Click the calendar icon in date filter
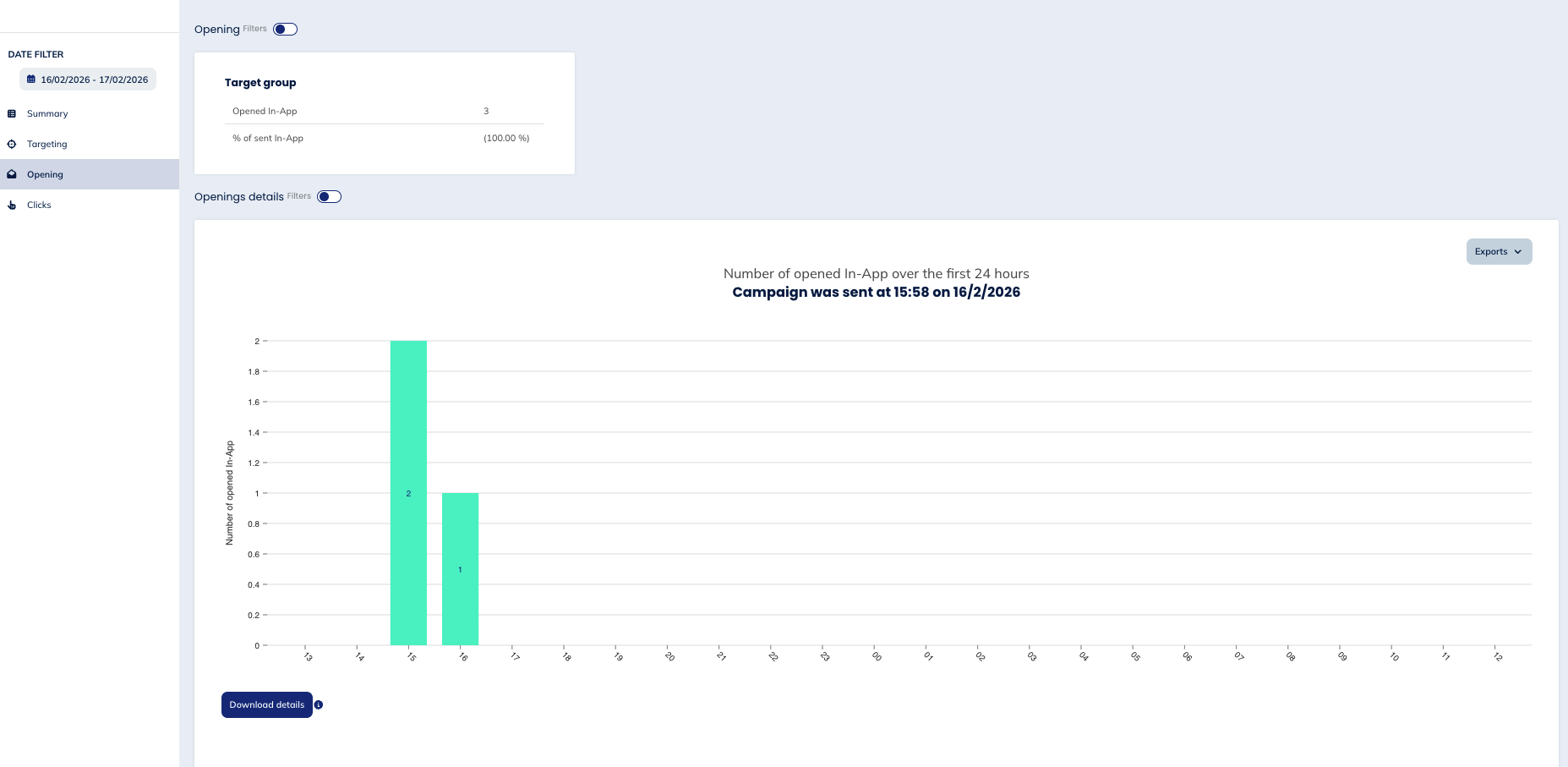This screenshot has height=767, width=1568. 31,79
